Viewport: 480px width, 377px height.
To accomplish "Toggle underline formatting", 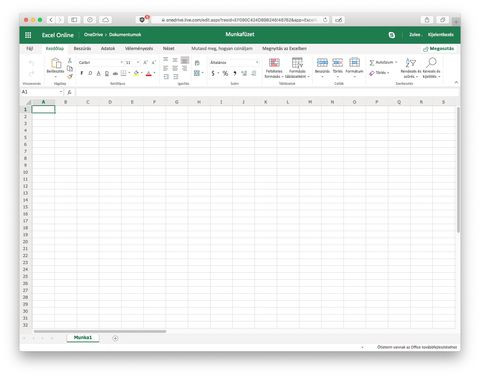I will [x=98, y=73].
